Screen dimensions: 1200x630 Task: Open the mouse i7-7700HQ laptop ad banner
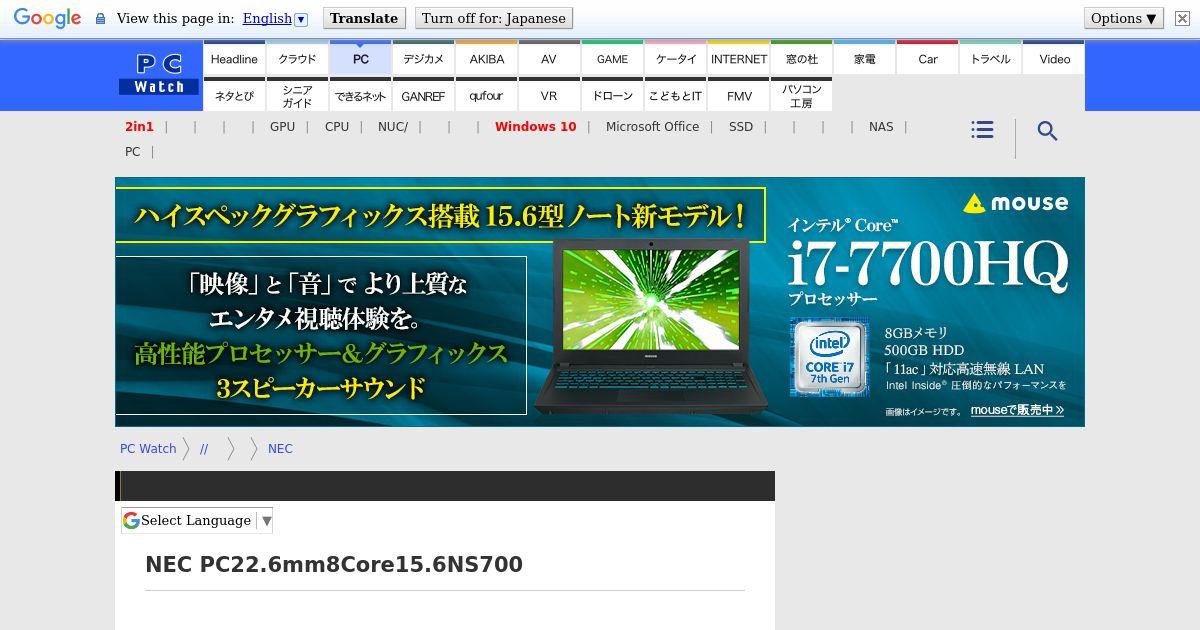600,302
